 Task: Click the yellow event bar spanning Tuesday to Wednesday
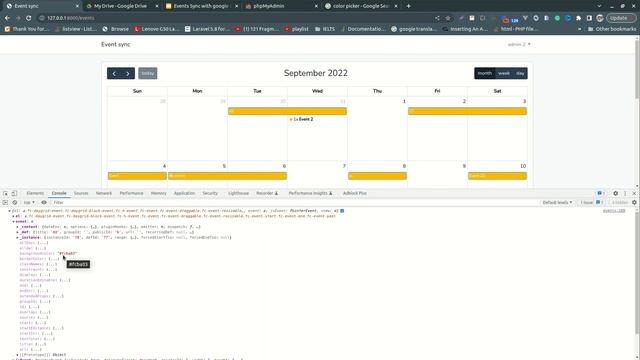tap(287, 111)
